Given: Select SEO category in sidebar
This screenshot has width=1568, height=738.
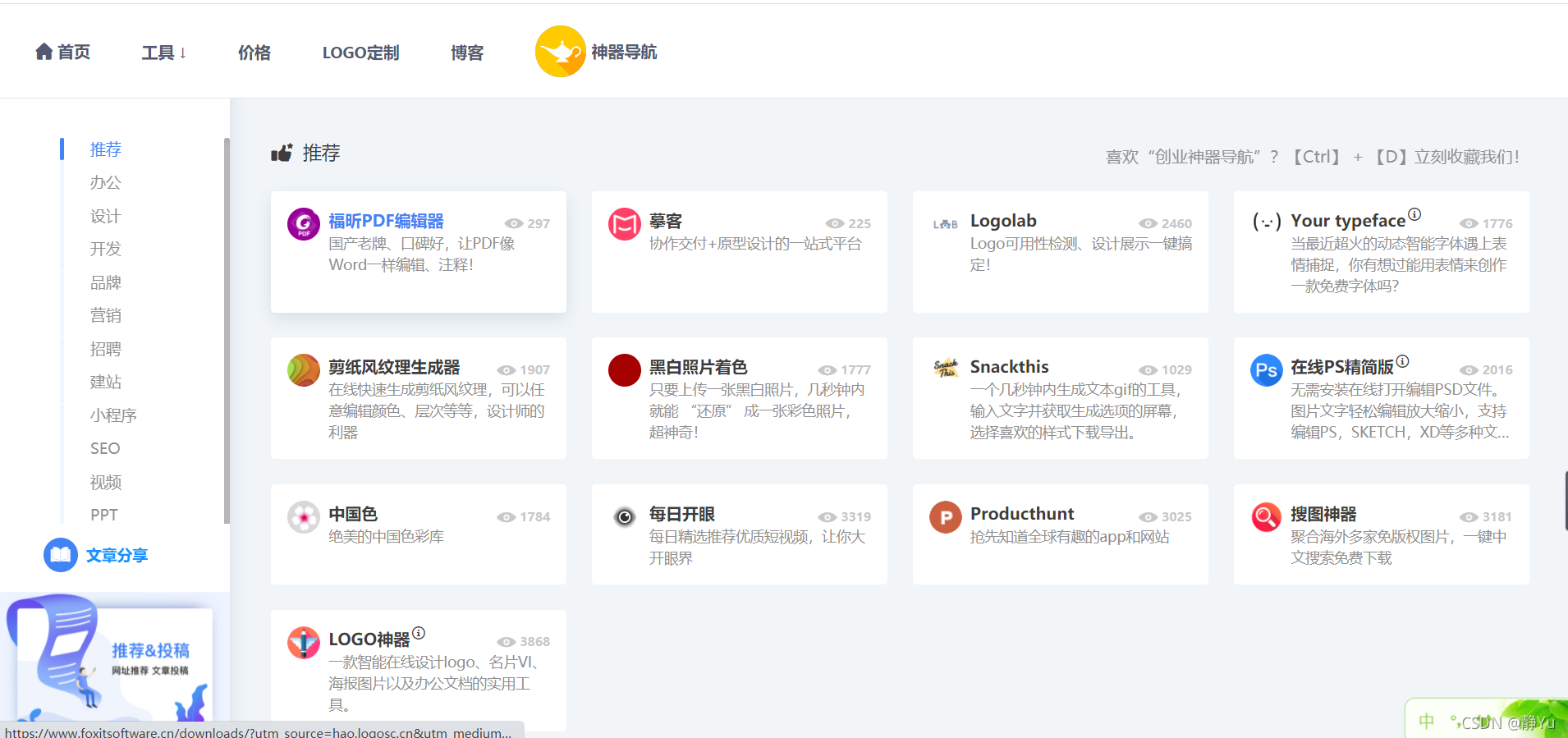Looking at the screenshot, I should [x=105, y=448].
